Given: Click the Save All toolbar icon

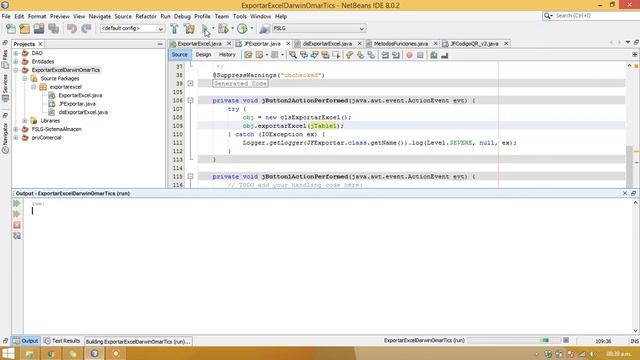Looking at the screenshot, I should [53, 29].
